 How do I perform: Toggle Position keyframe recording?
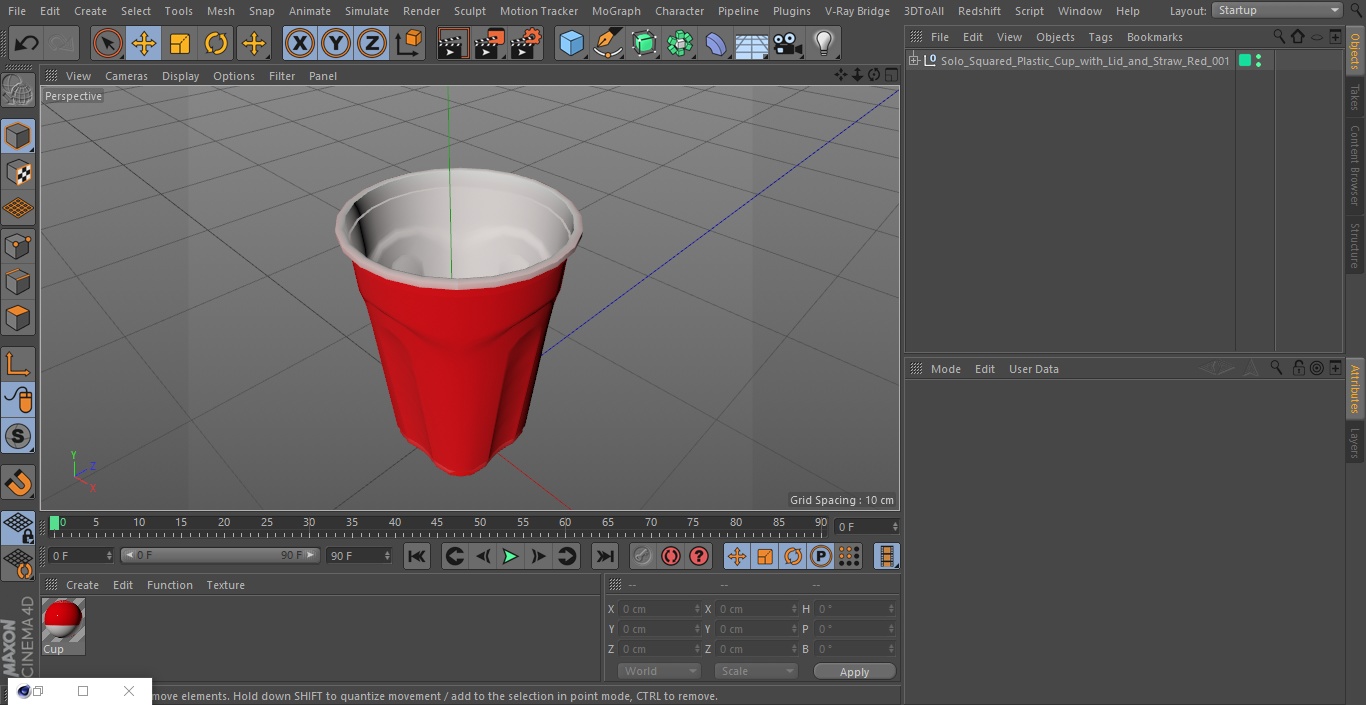pyautogui.click(x=737, y=556)
